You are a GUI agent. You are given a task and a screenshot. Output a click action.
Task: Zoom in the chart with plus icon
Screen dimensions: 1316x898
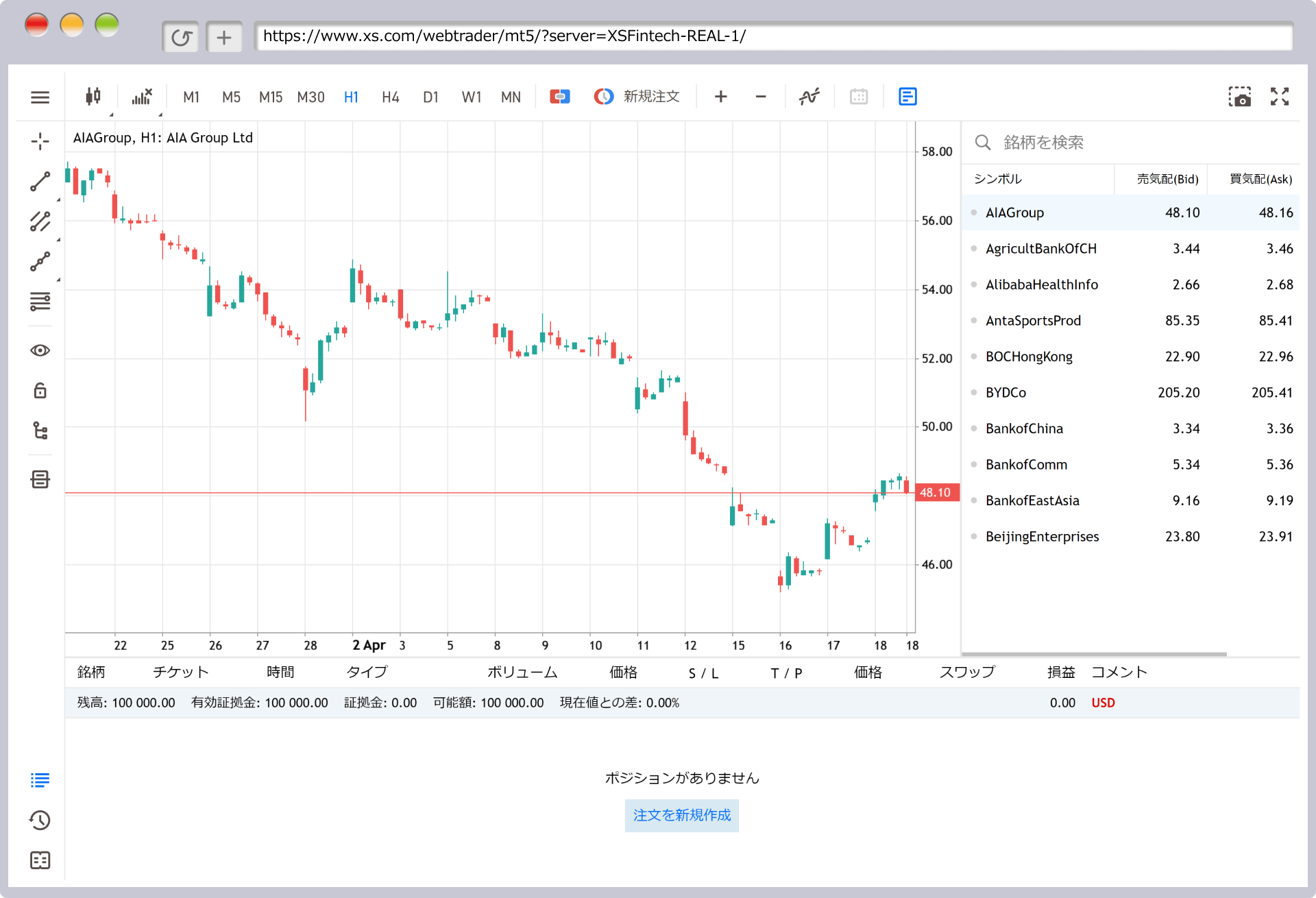pos(720,97)
